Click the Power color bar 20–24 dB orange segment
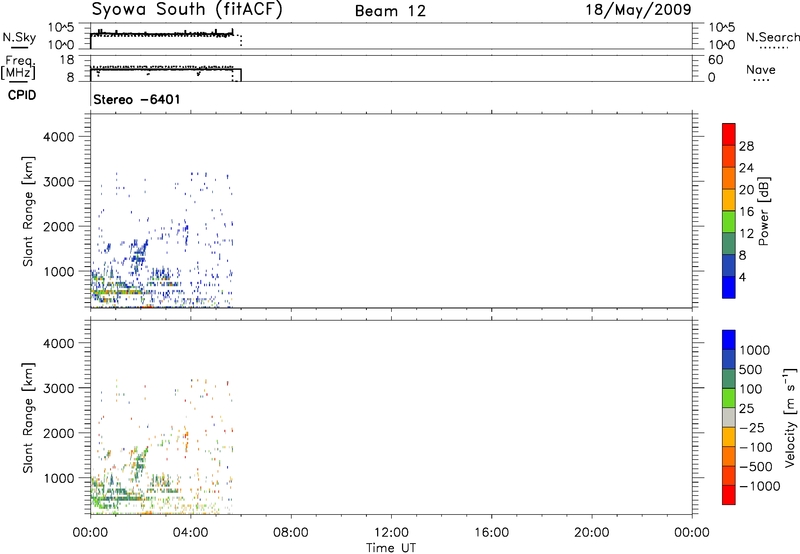Image resolution: width=800 pixels, height=554 pixels. (x=729, y=178)
